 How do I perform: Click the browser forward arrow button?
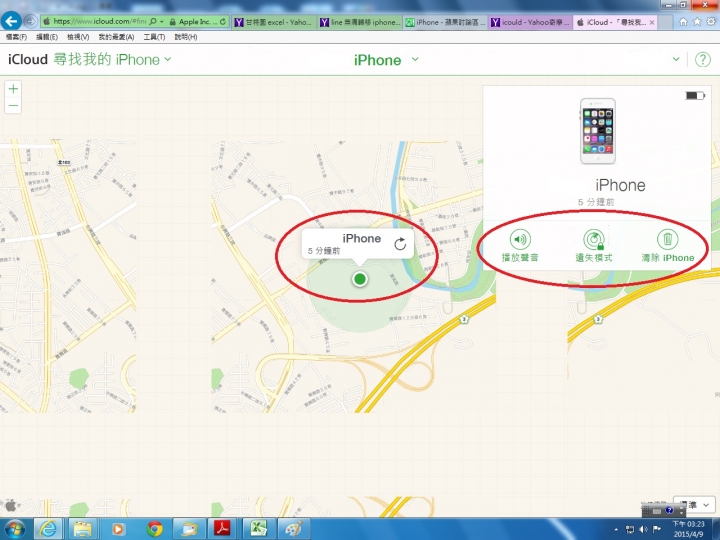pyautogui.click(x=30, y=21)
